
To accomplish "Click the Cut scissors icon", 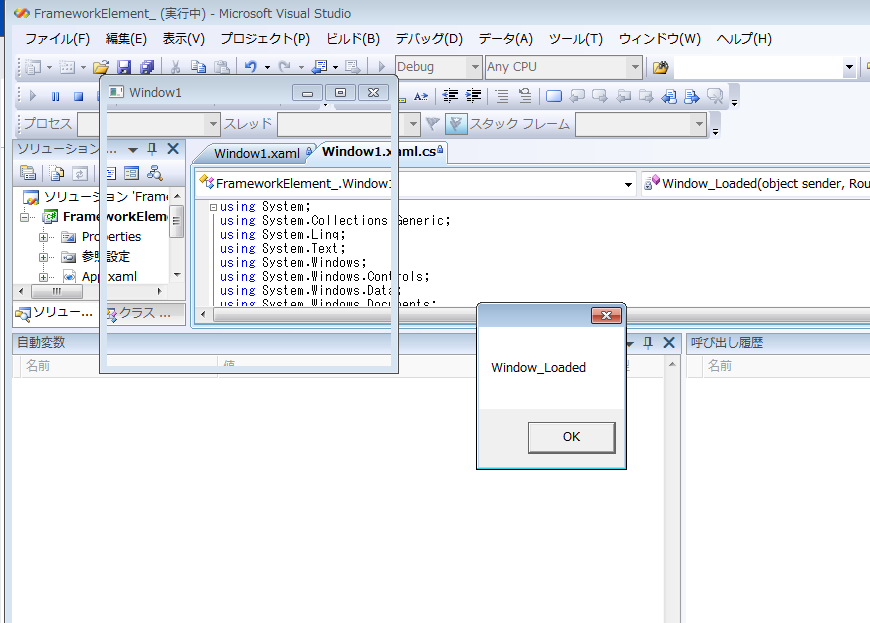I will pyautogui.click(x=175, y=67).
